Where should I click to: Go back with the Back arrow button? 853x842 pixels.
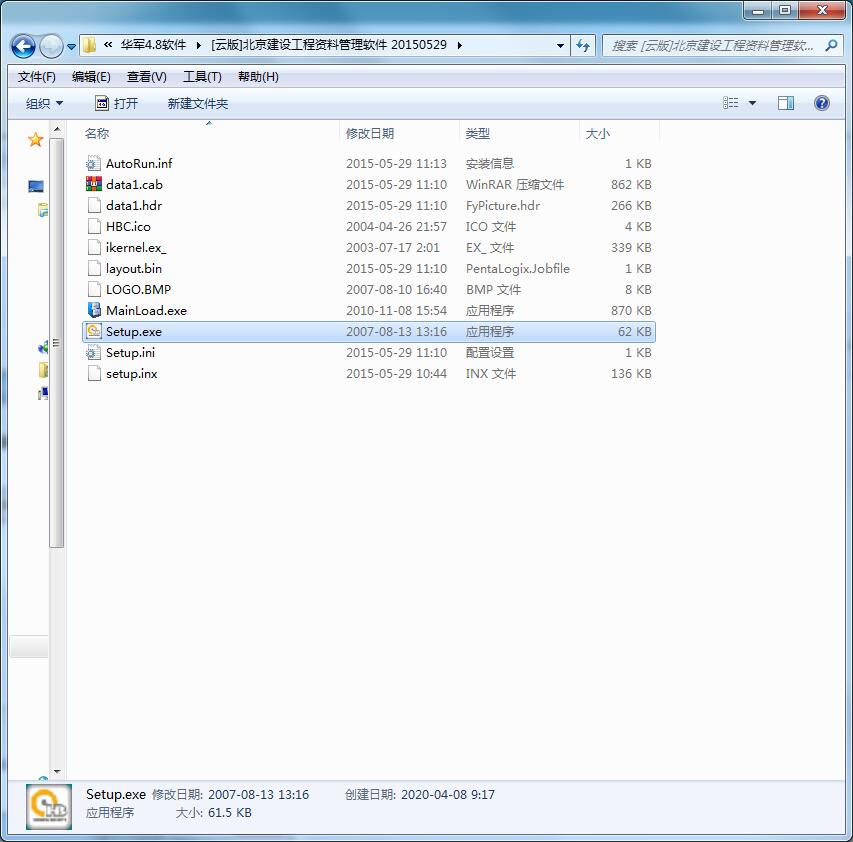click(23, 46)
